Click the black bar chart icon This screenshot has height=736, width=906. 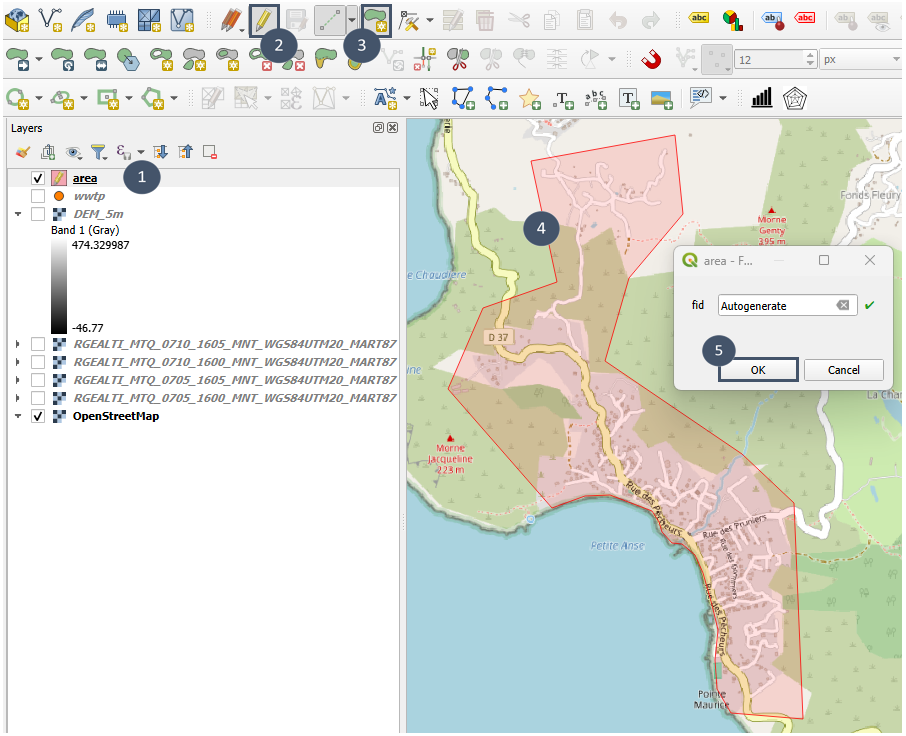(x=762, y=98)
